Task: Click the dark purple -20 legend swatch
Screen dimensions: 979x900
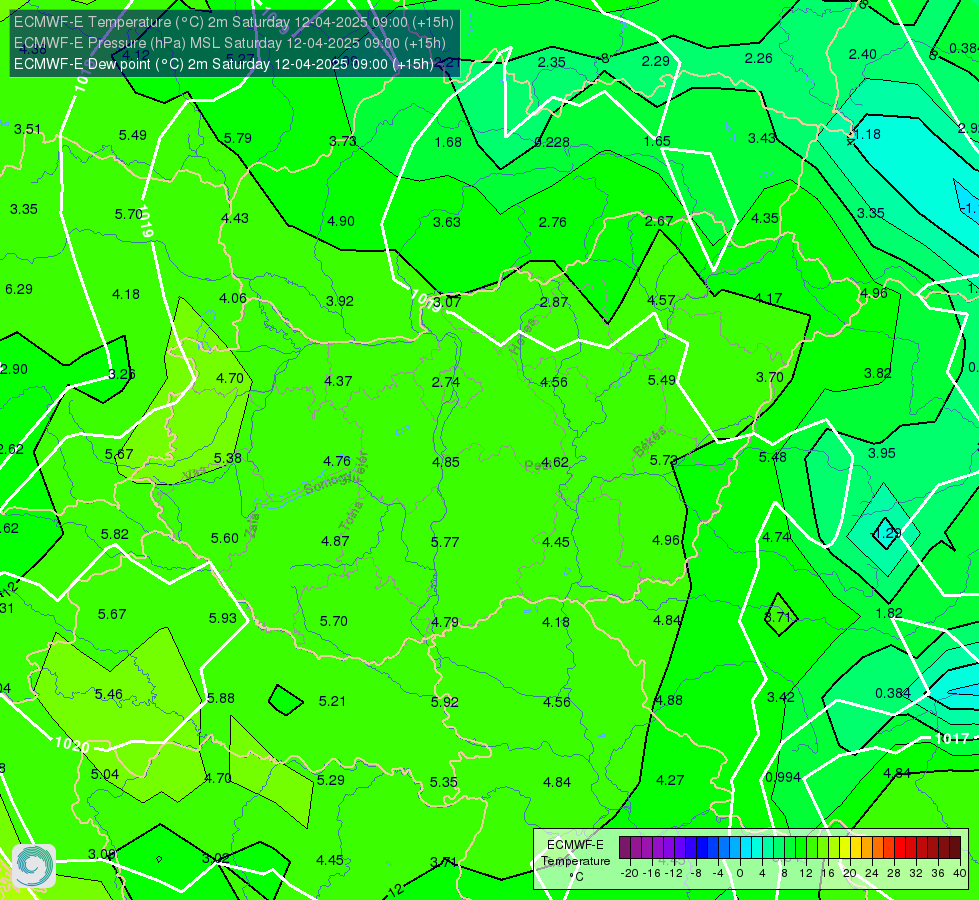Action: [624, 848]
